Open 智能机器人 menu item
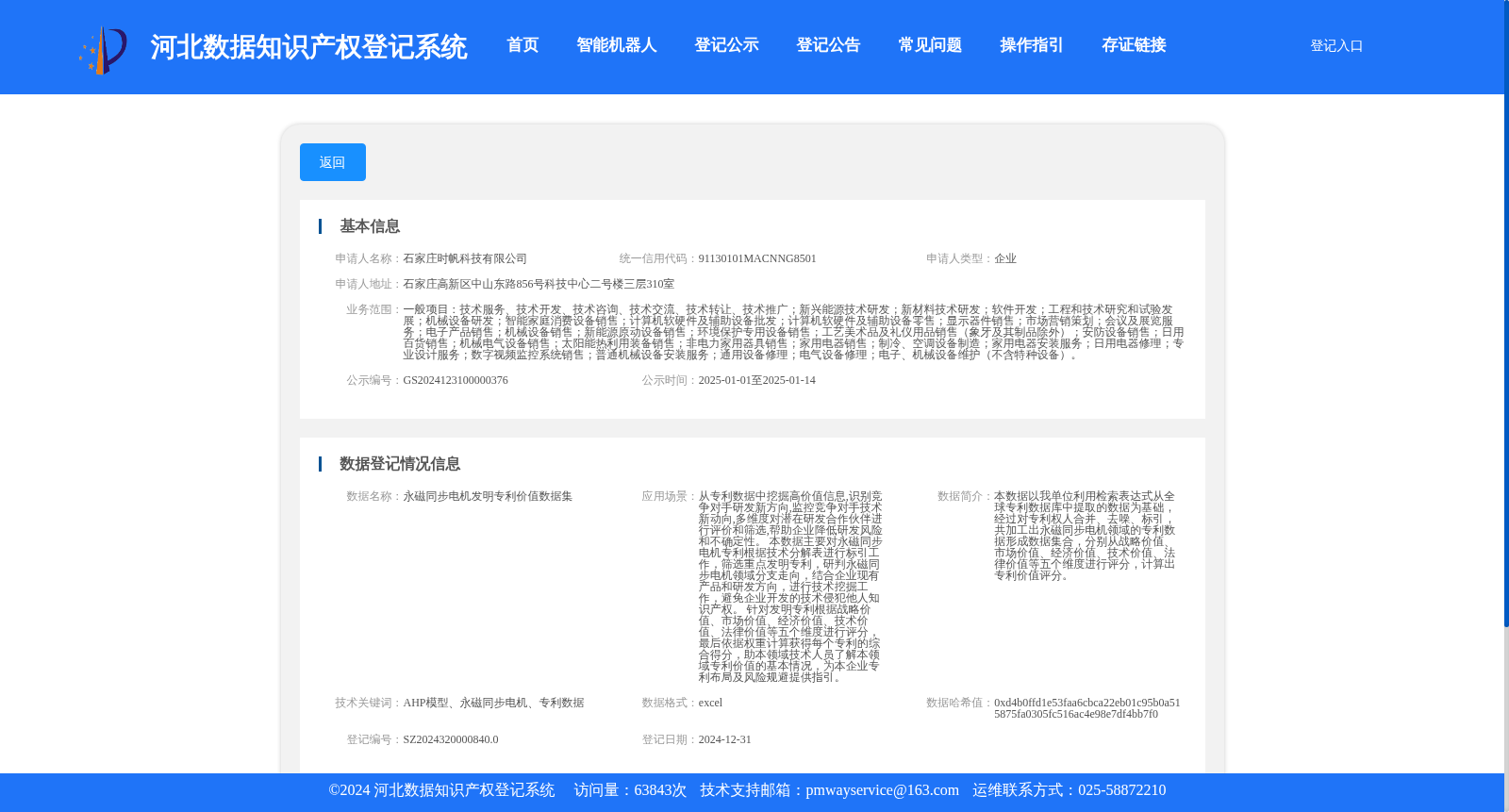Viewport: 1509px width, 812px height. 617,45
